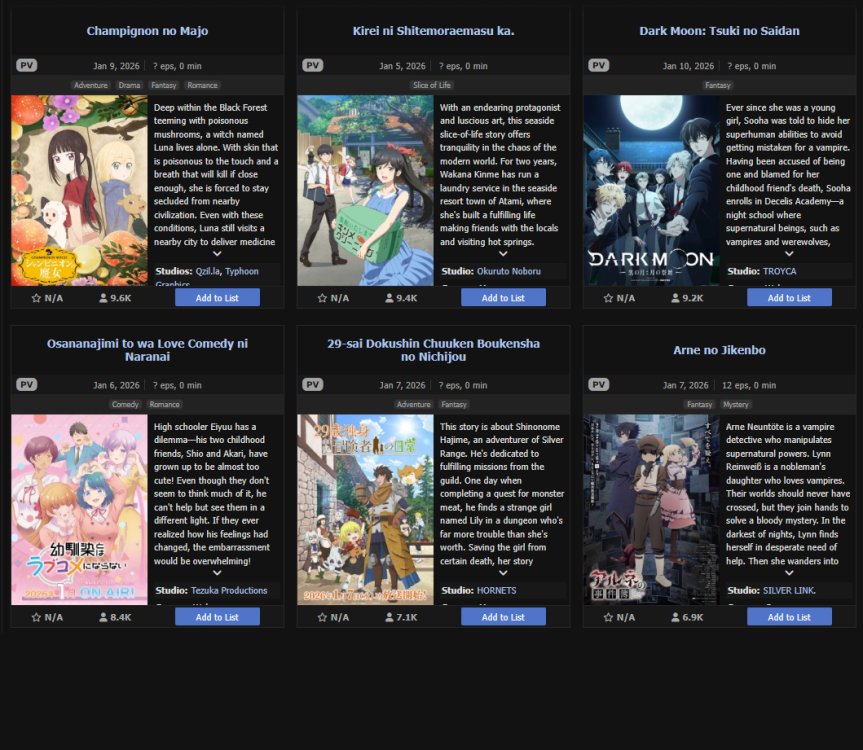The height and width of the screenshot is (750, 863).
Task: Select the Drama genre tag
Action: click(129, 85)
